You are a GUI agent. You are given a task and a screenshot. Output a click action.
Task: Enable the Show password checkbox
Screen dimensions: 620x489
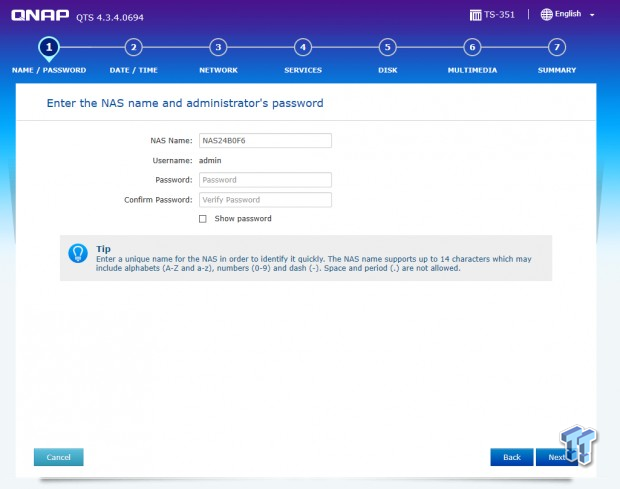pyautogui.click(x=203, y=219)
